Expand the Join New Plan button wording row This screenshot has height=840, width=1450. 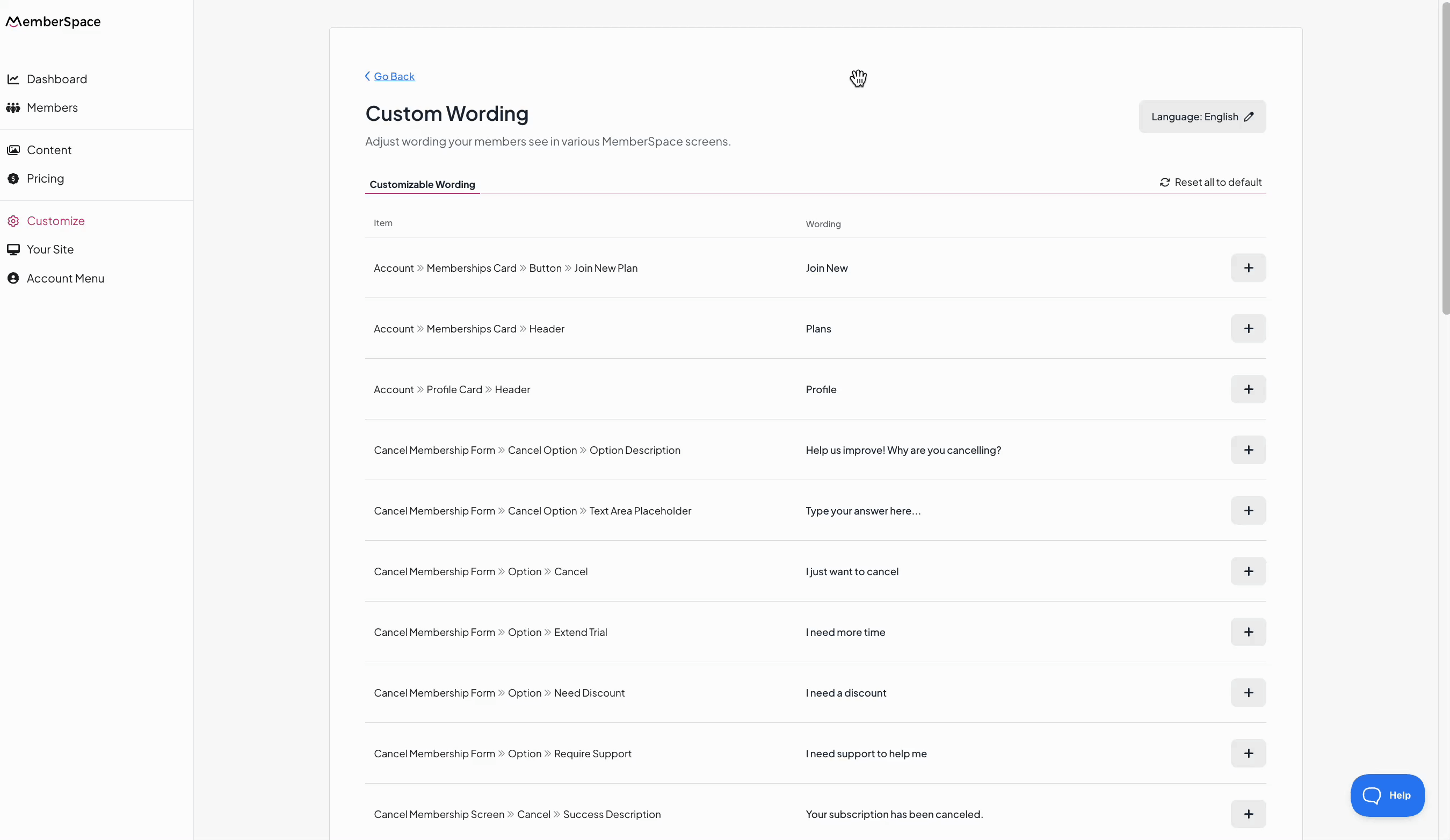pyautogui.click(x=1248, y=267)
